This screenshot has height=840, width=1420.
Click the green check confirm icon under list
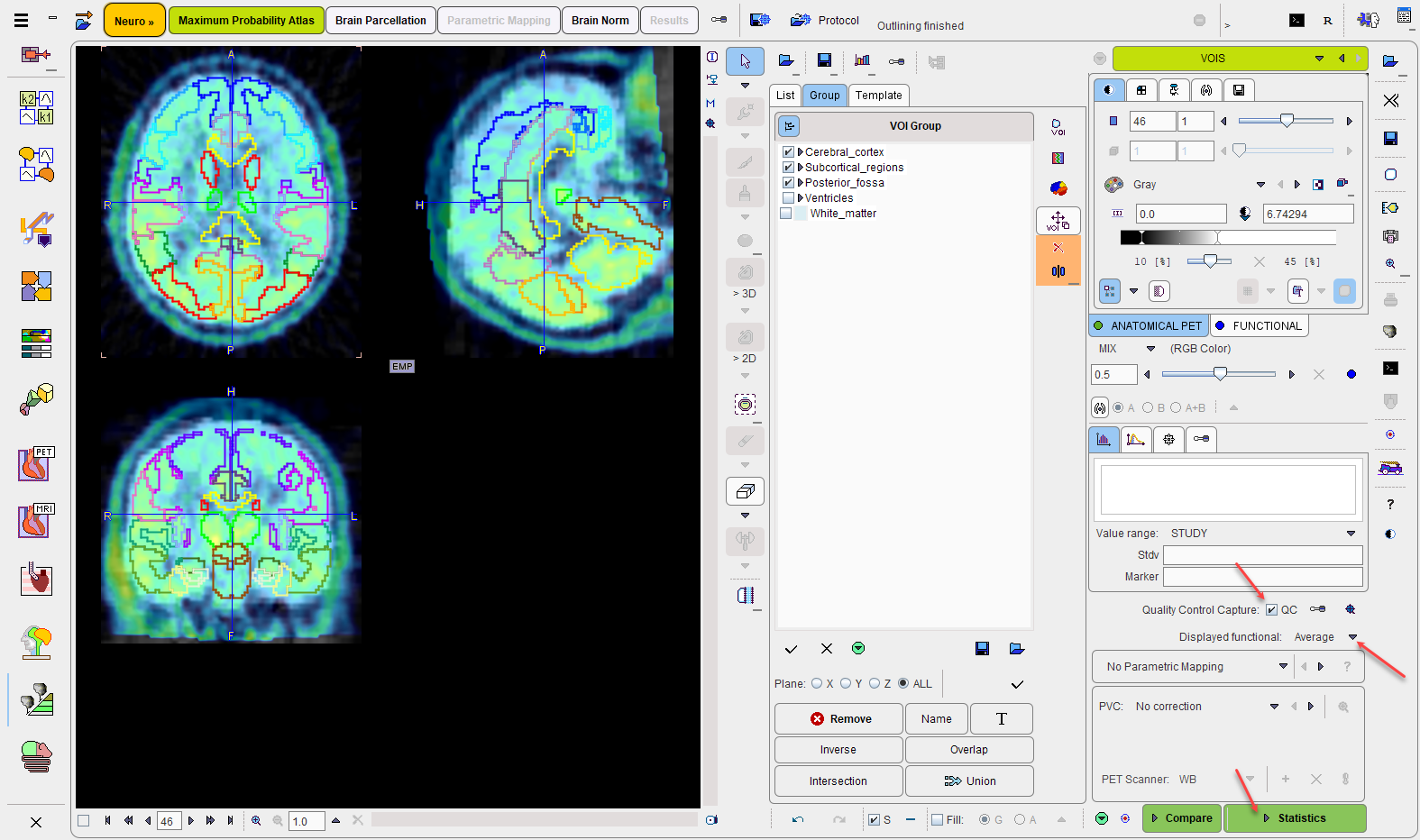pos(858,648)
